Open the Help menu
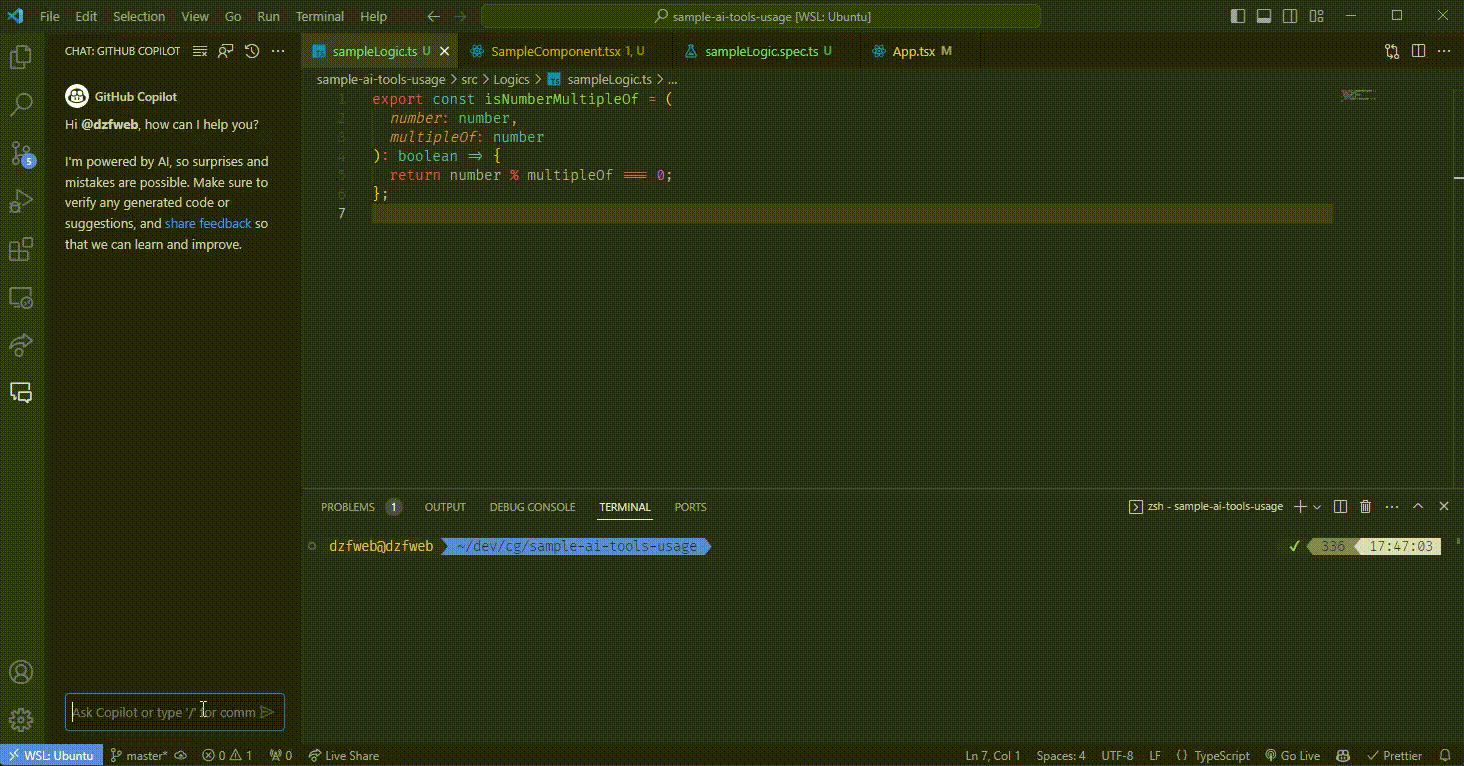 (x=373, y=16)
